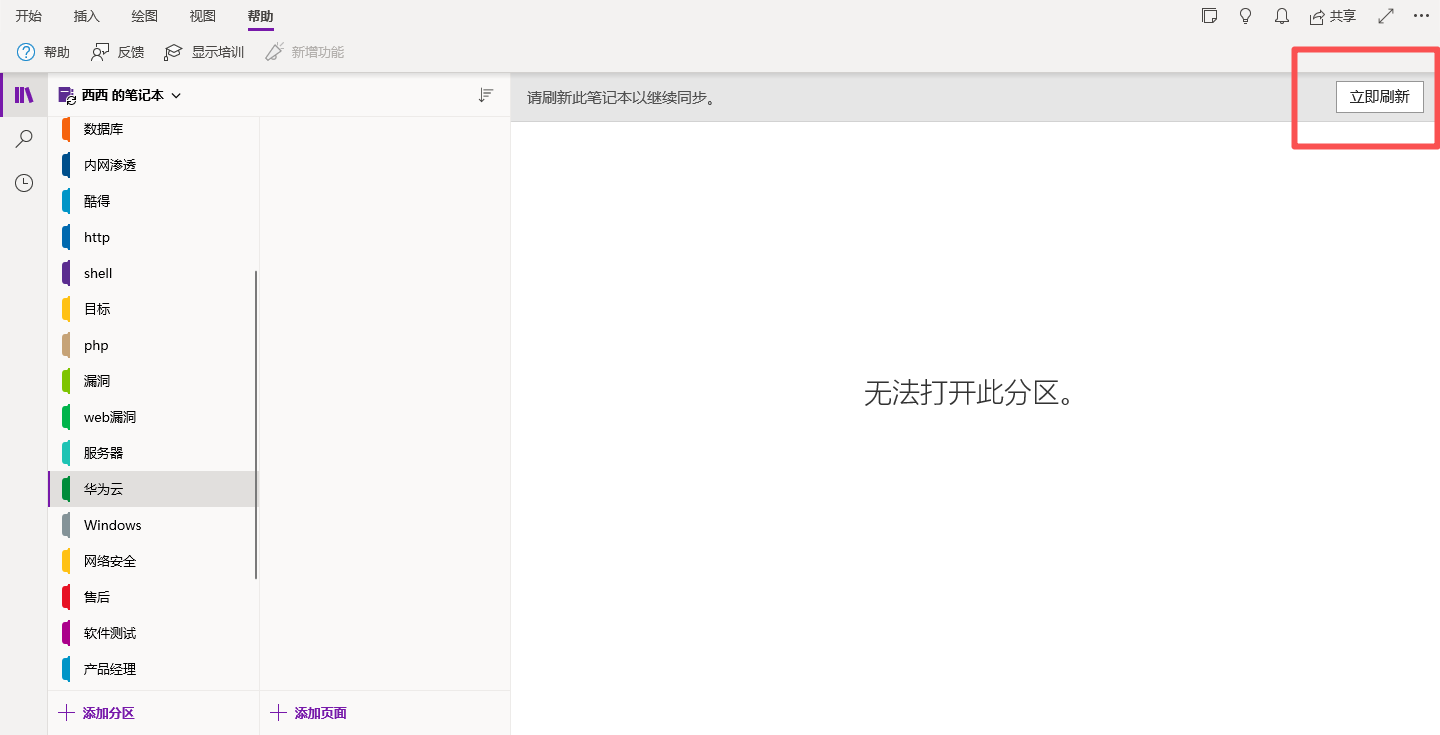The width and height of the screenshot is (1440, 735).
Task: Open the sticky notes feed icon
Action: (x=1210, y=16)
